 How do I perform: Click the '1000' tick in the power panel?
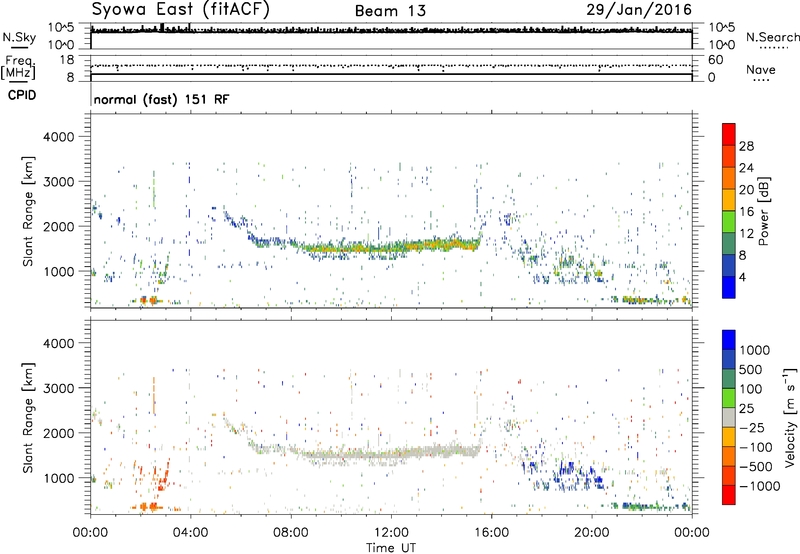coord(58,271)
